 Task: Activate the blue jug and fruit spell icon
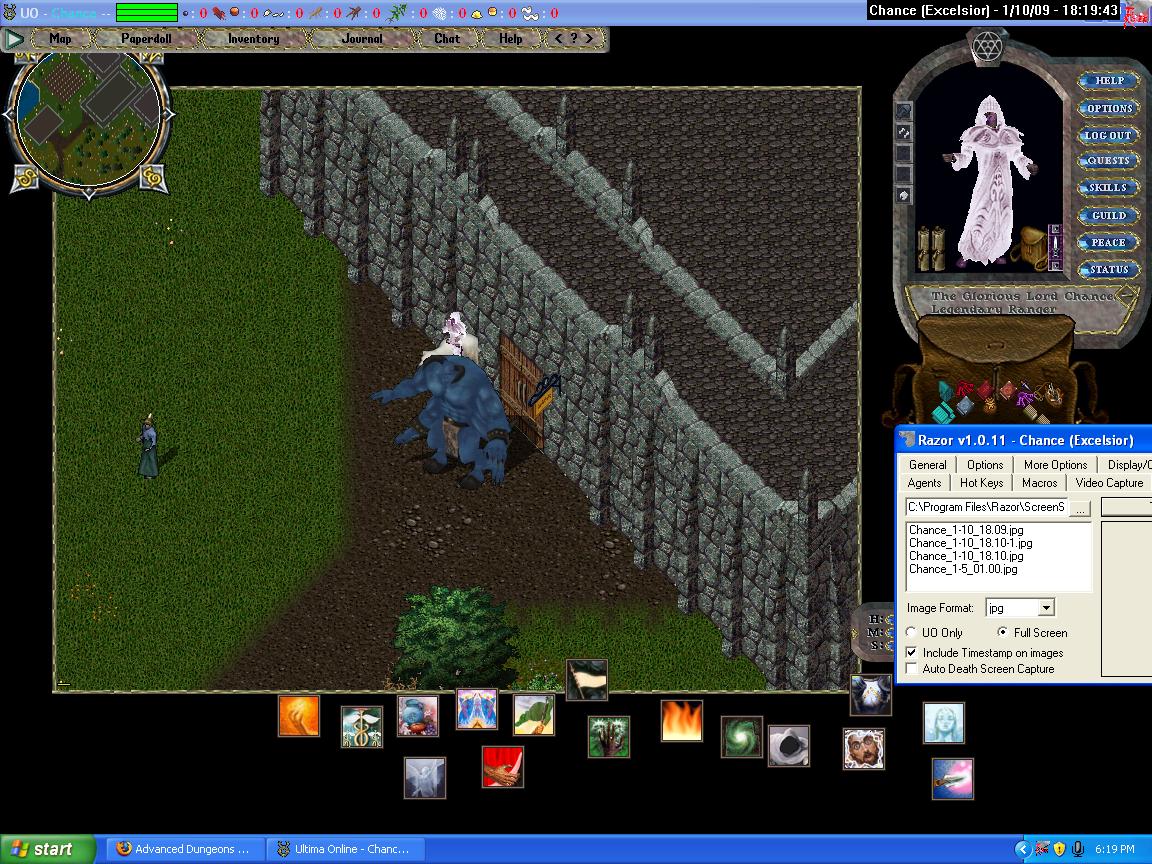(418, 716)
